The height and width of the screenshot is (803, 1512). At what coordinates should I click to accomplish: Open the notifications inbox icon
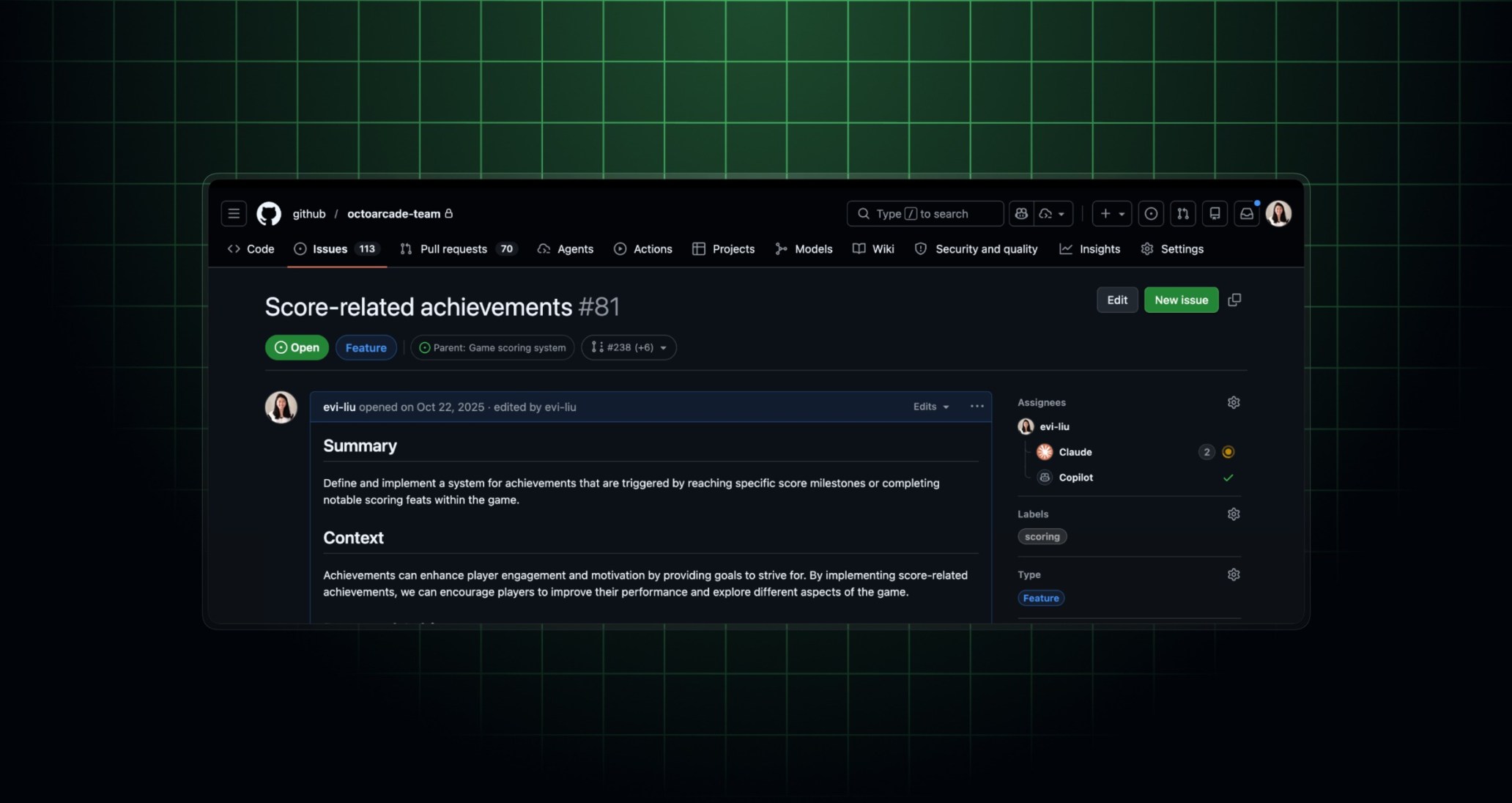click(x=1246, y=213)
